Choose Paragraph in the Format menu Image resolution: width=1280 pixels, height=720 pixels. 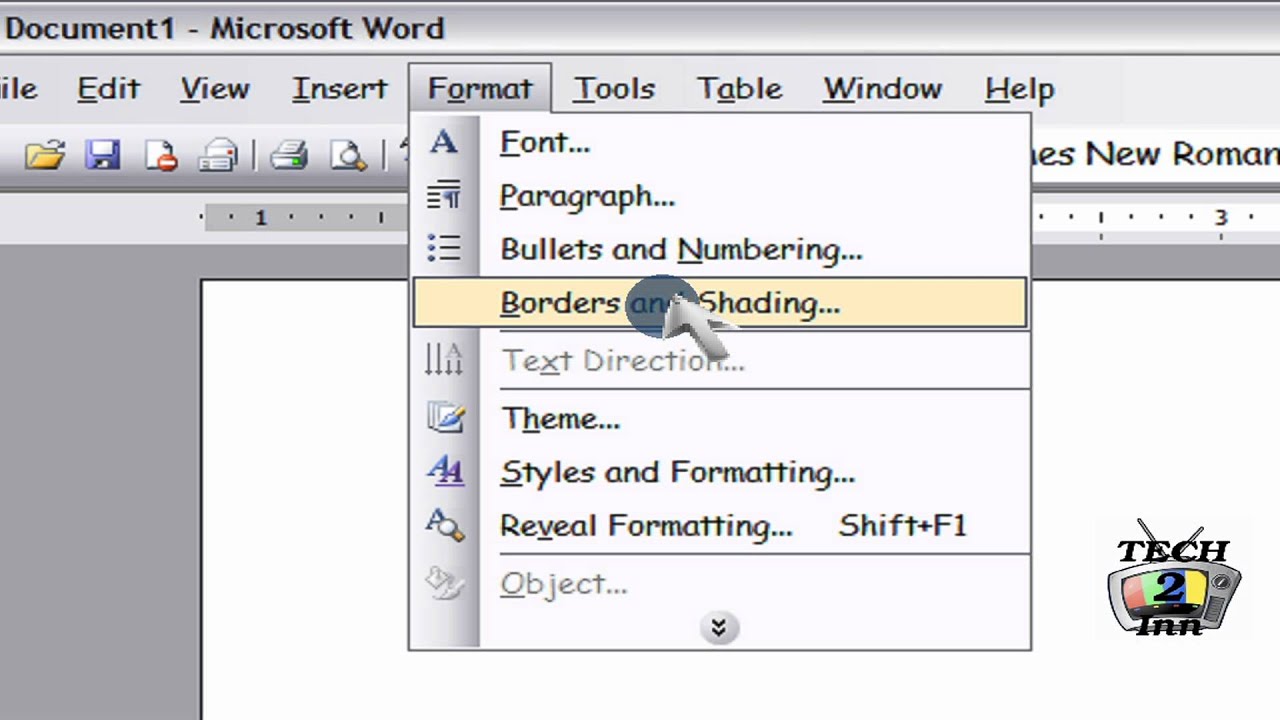[x=587, y=196]
